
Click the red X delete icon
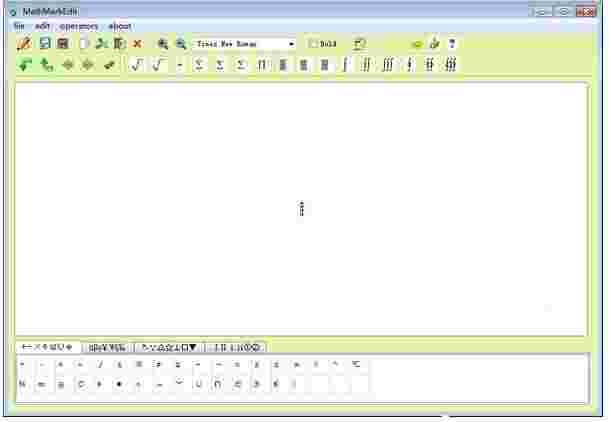click(x=137, y=44)
